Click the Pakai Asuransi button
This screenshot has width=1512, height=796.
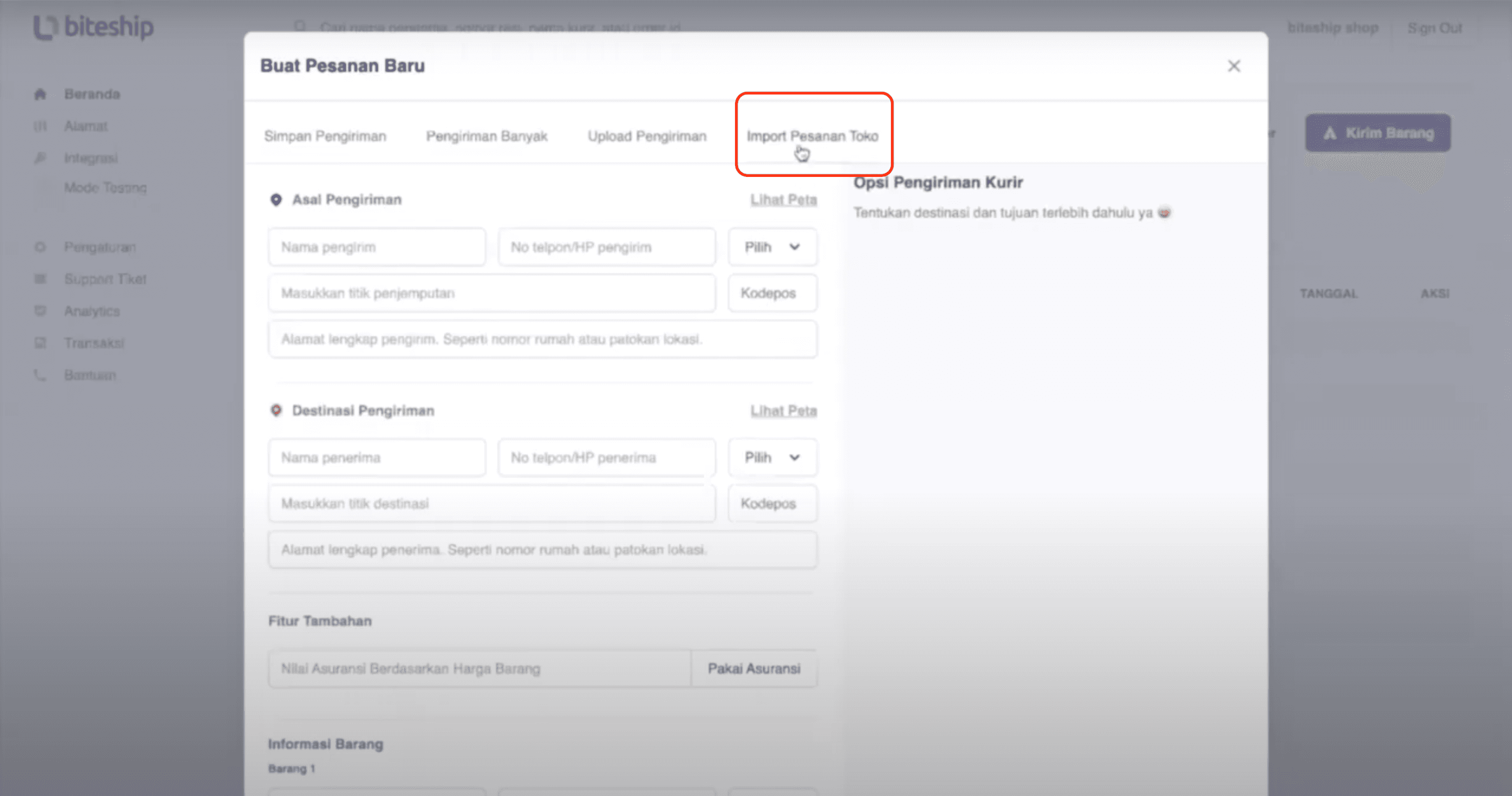(754, 668)
